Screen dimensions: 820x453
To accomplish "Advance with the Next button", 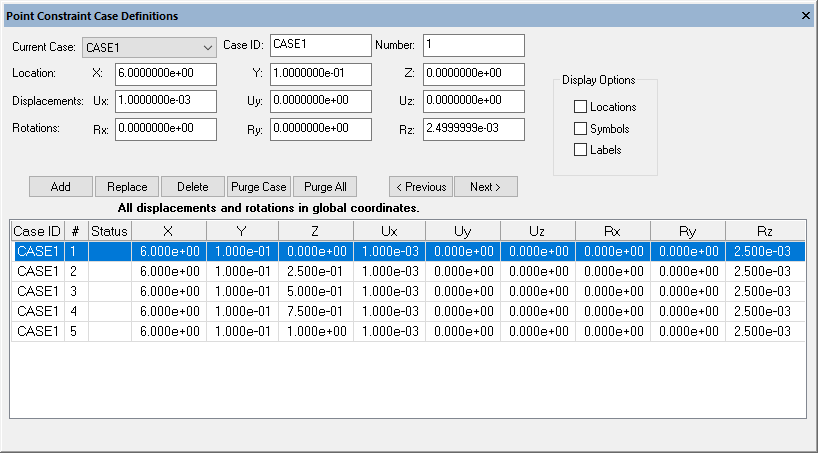I will click(485, 187).
